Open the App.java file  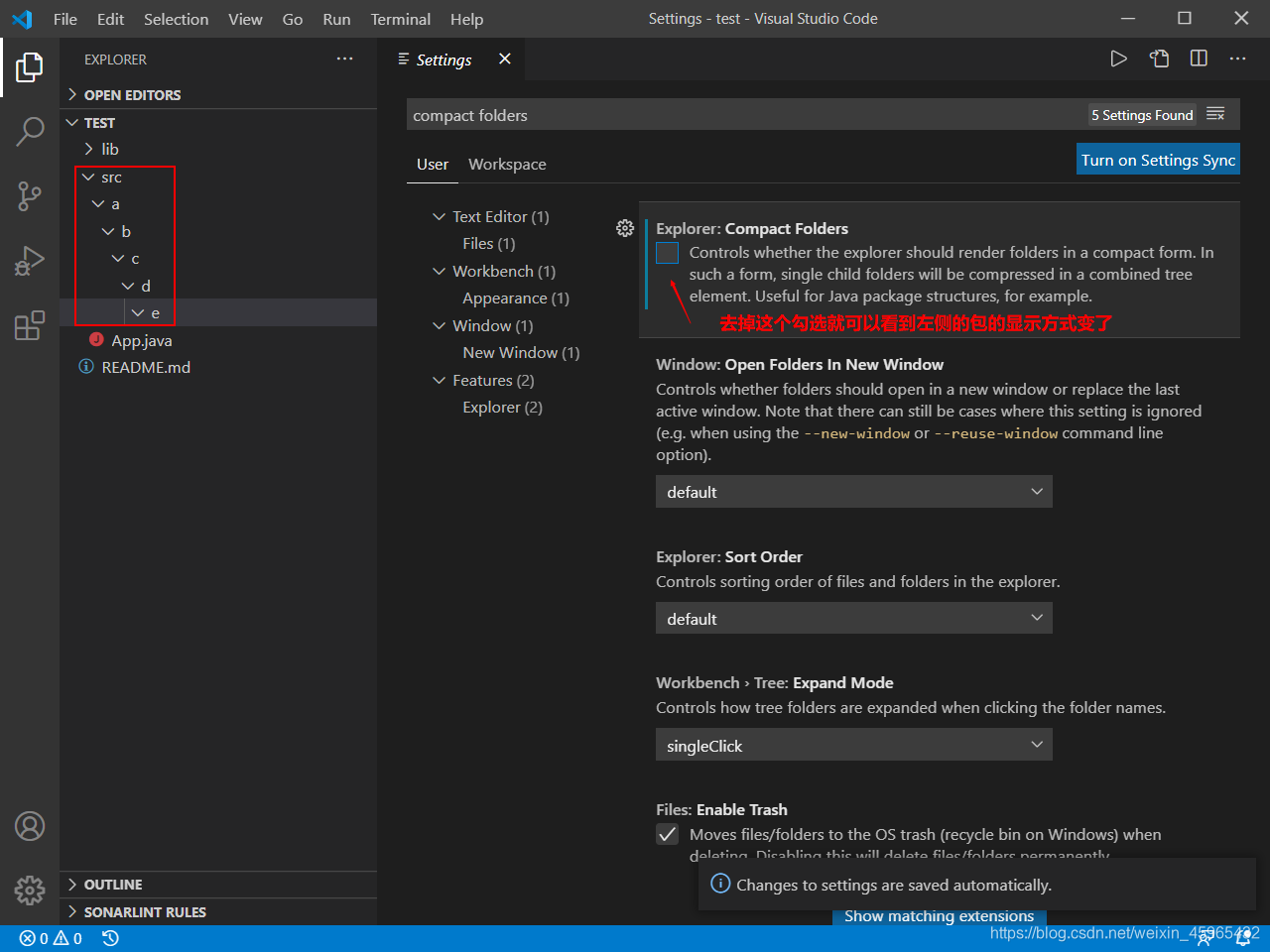click(218, 340)
